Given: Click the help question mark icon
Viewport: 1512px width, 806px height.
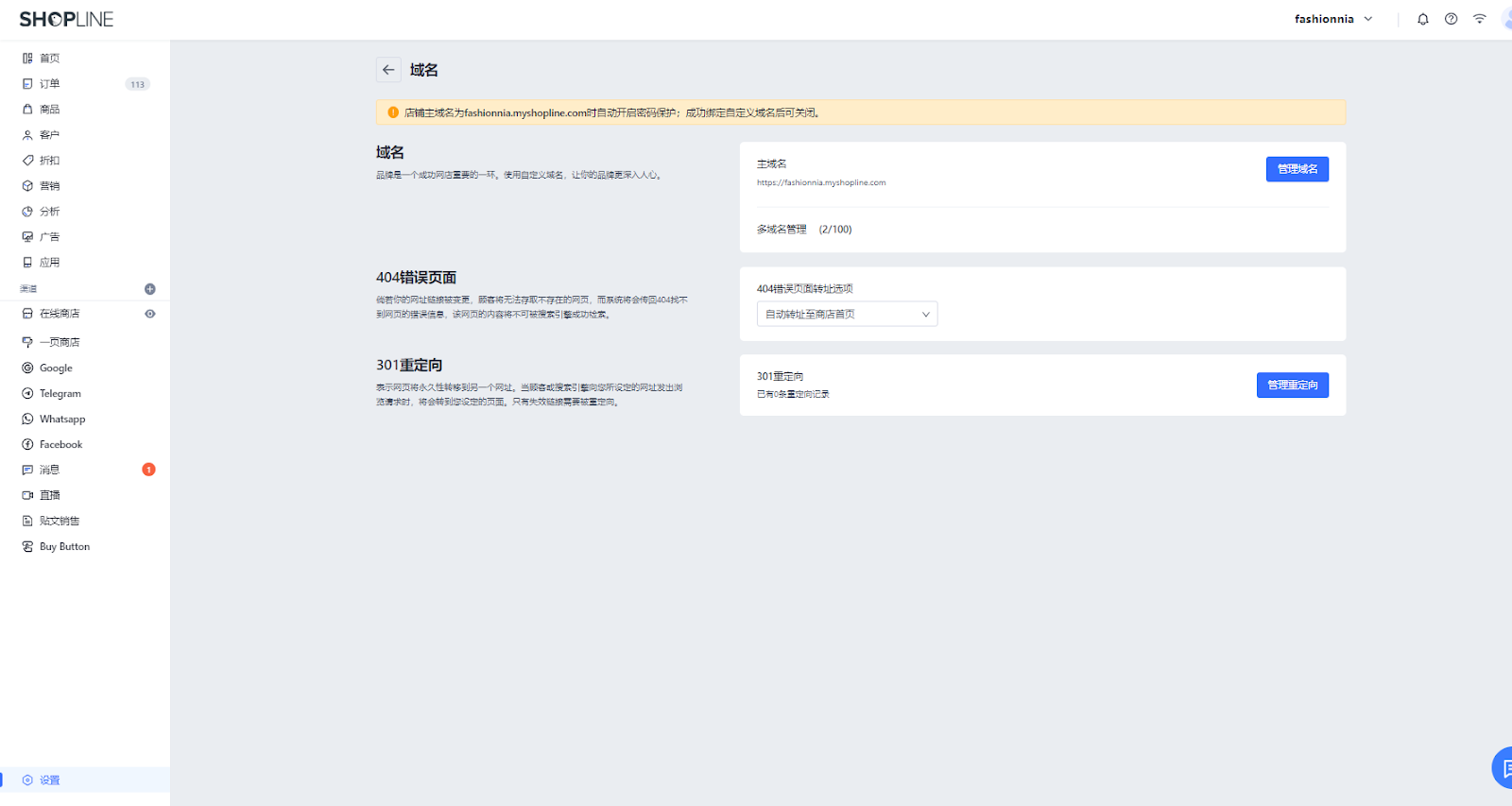Looking at the screenshot, I should [x=1451, y=19].
